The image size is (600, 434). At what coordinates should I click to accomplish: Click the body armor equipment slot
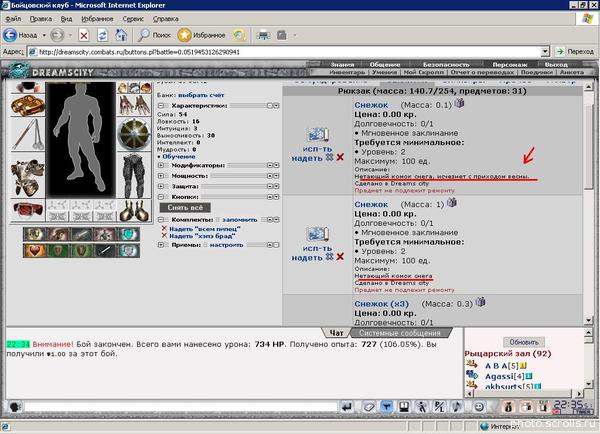[28, 176]
